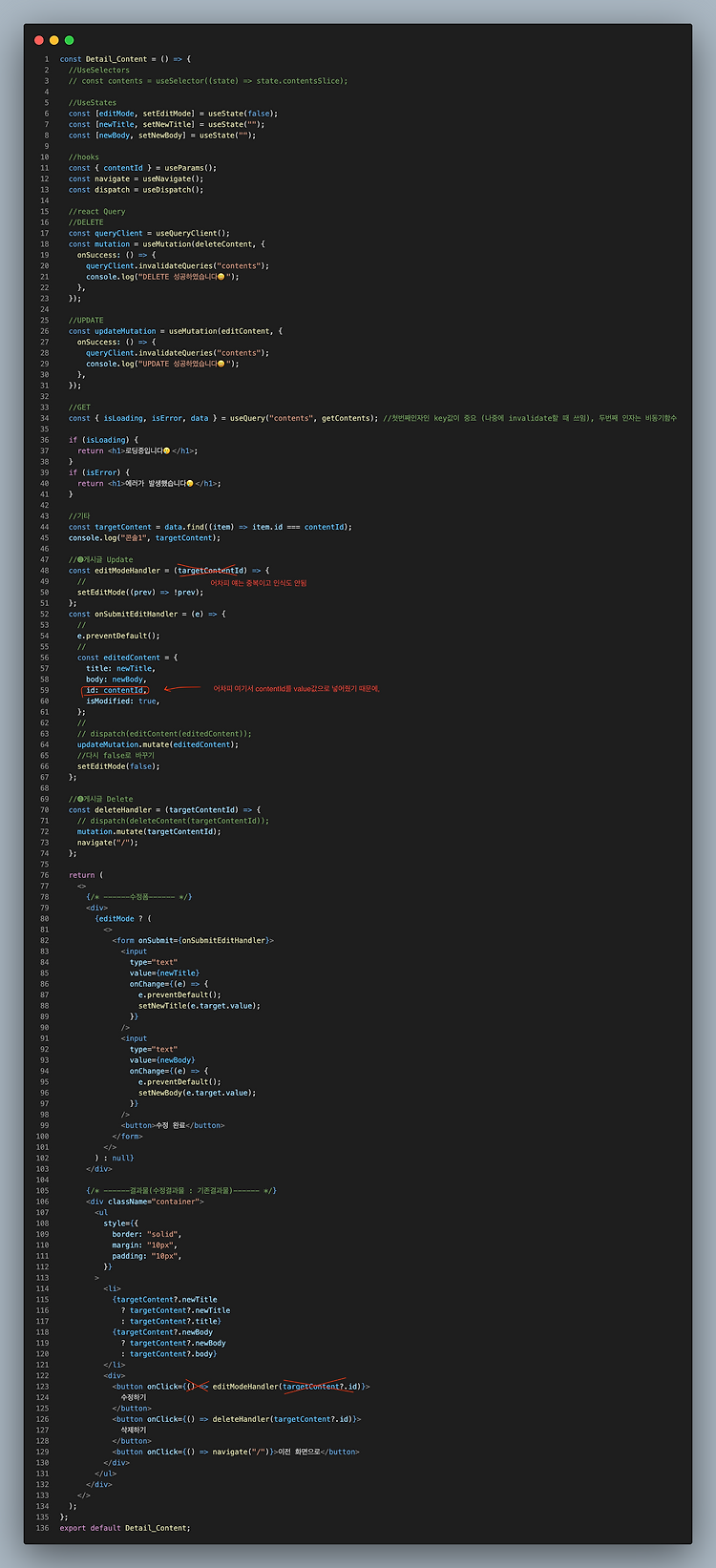
Task: Click 'const Detail_Content = () => {' on line 1
Action: point(125,59)
